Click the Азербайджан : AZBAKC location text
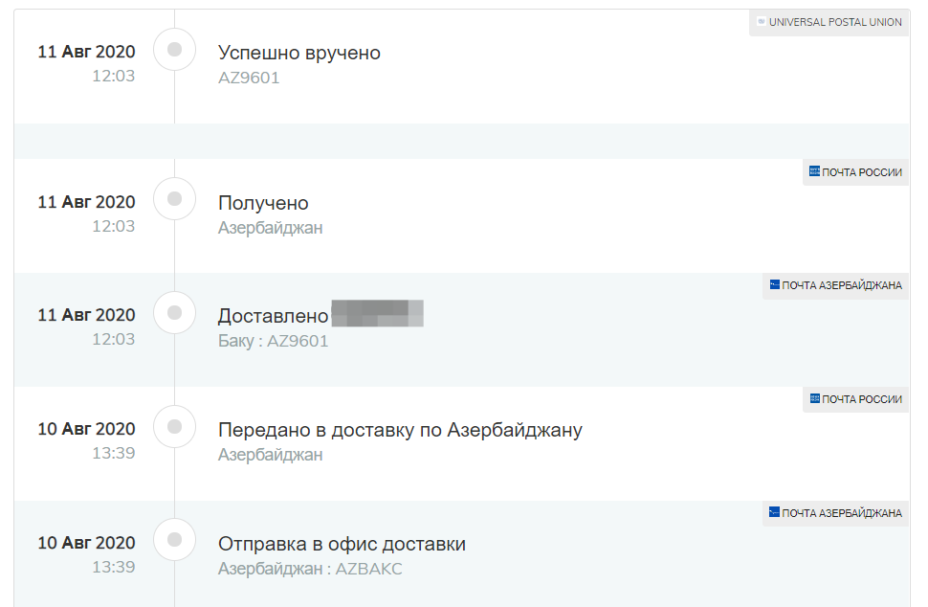The height and width of the screenshot is (607, 928). (310, 569)
